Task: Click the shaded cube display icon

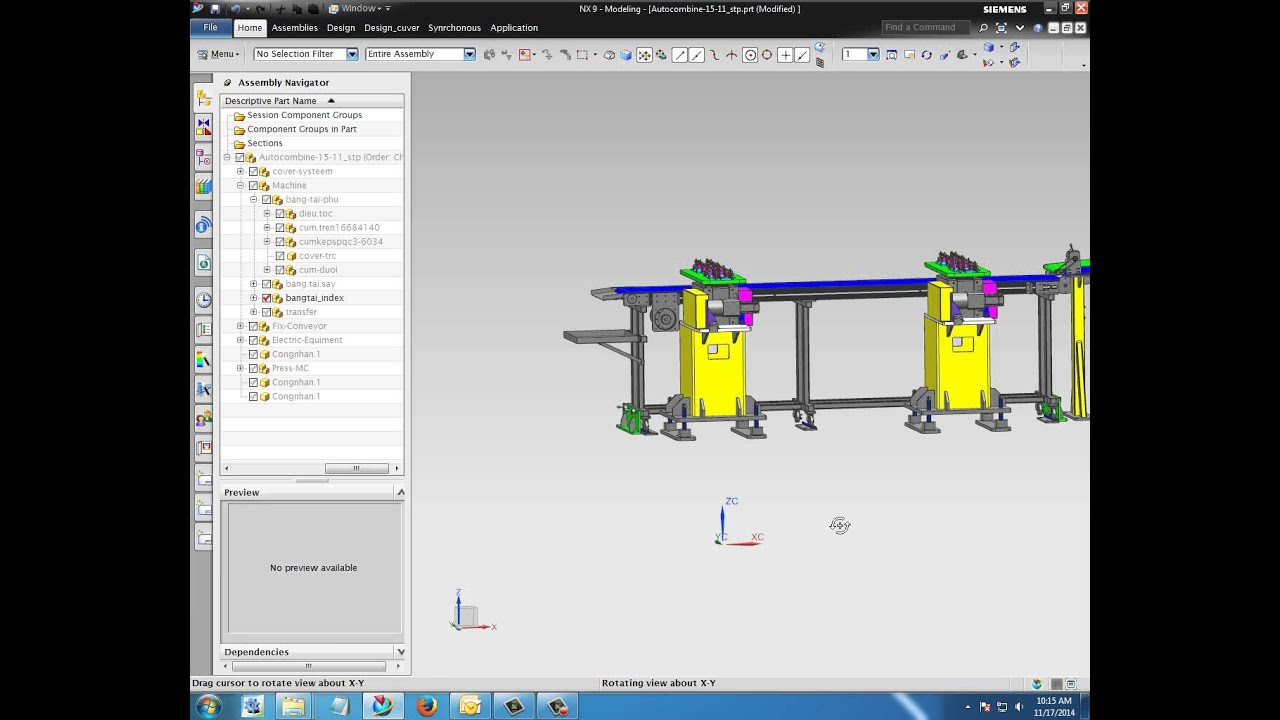Action: (x=626, y=55)
